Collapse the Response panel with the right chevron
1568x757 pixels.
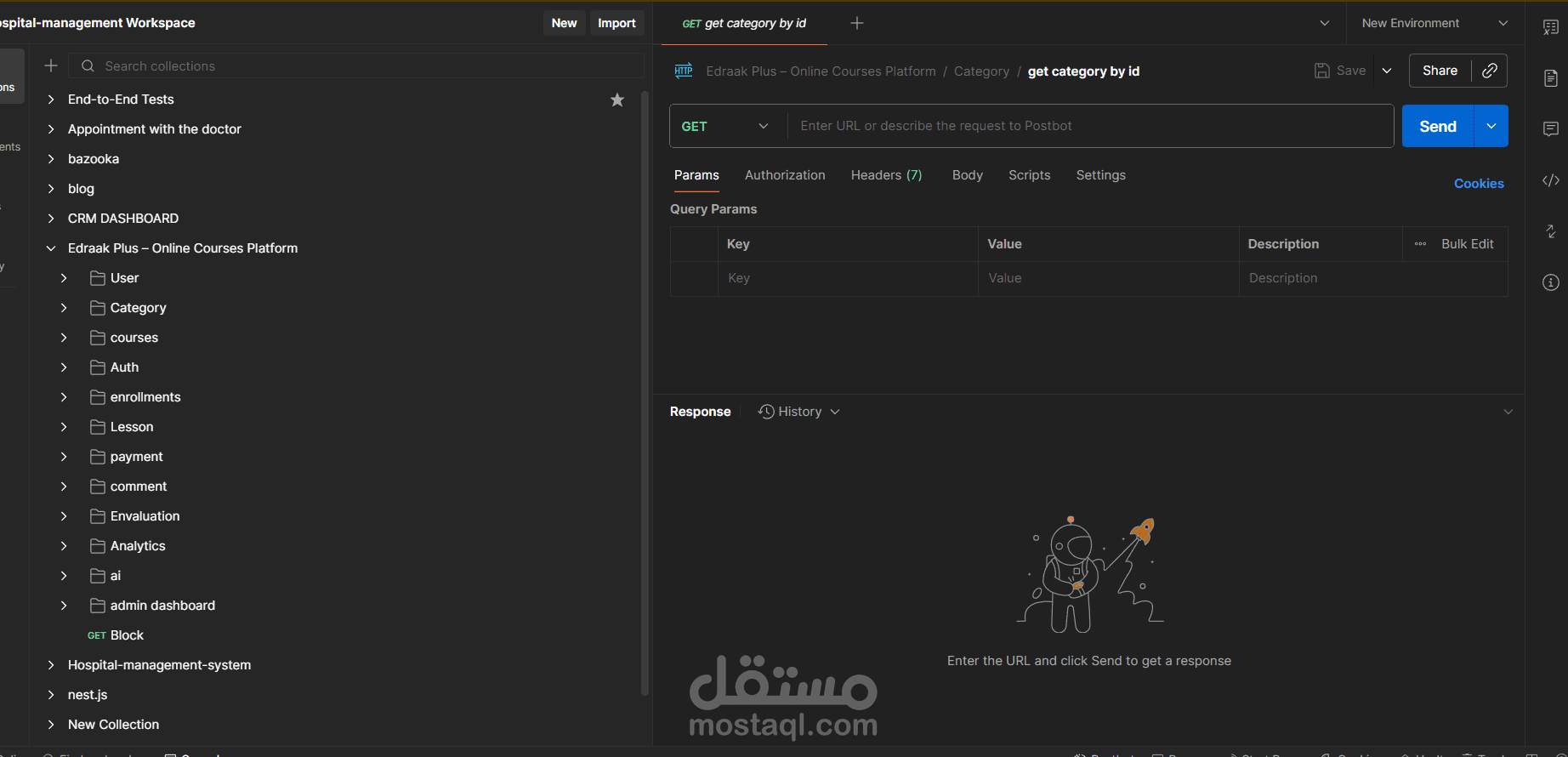click(1508, 412)
